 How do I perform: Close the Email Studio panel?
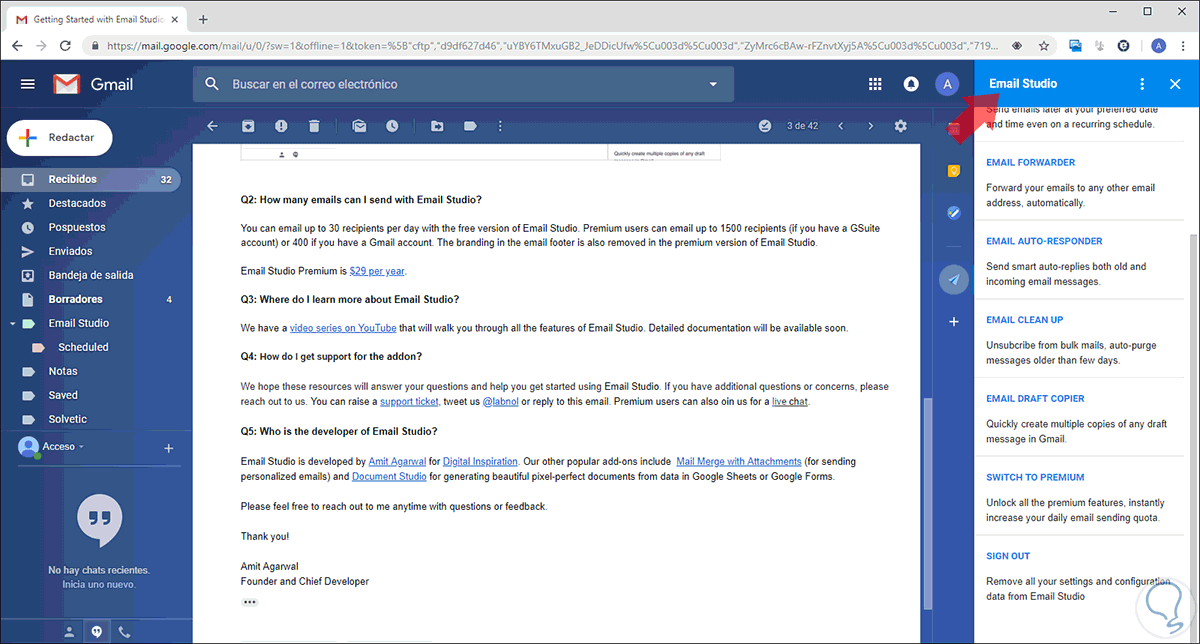pos(1175,84)
